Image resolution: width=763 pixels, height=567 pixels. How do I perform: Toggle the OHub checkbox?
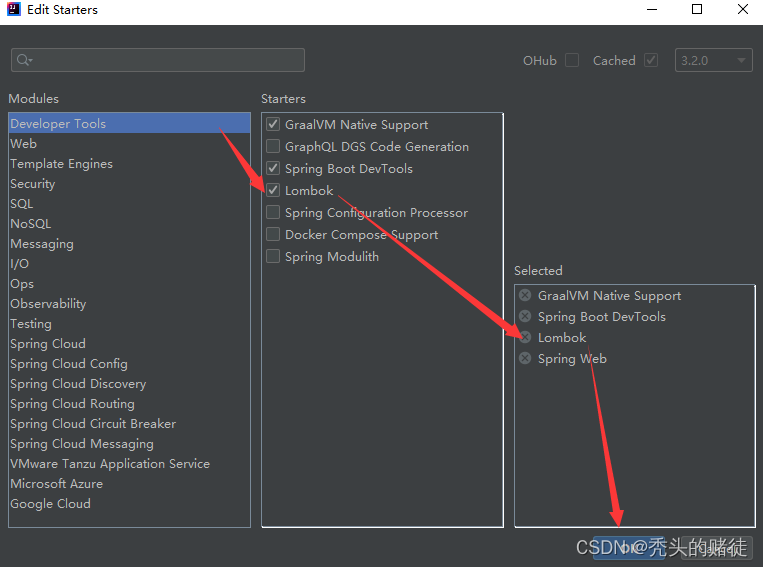pyautogui.click(x=572, y=60)
